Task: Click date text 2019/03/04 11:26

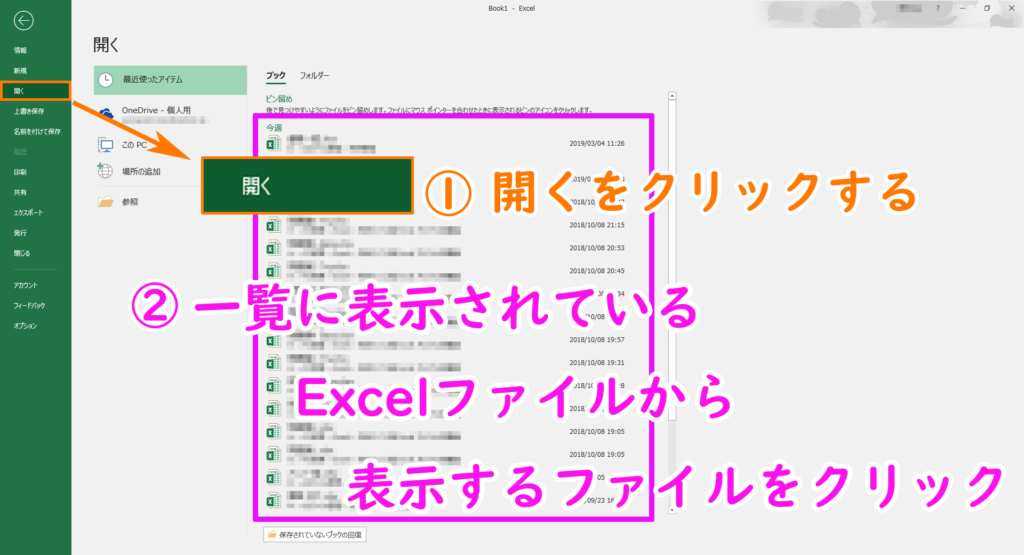Action: [597, 144]
